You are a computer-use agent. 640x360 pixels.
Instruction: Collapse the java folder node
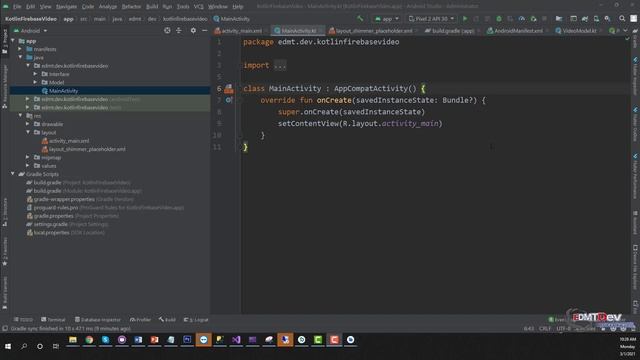pyautogui.click(x=20, y=58)
